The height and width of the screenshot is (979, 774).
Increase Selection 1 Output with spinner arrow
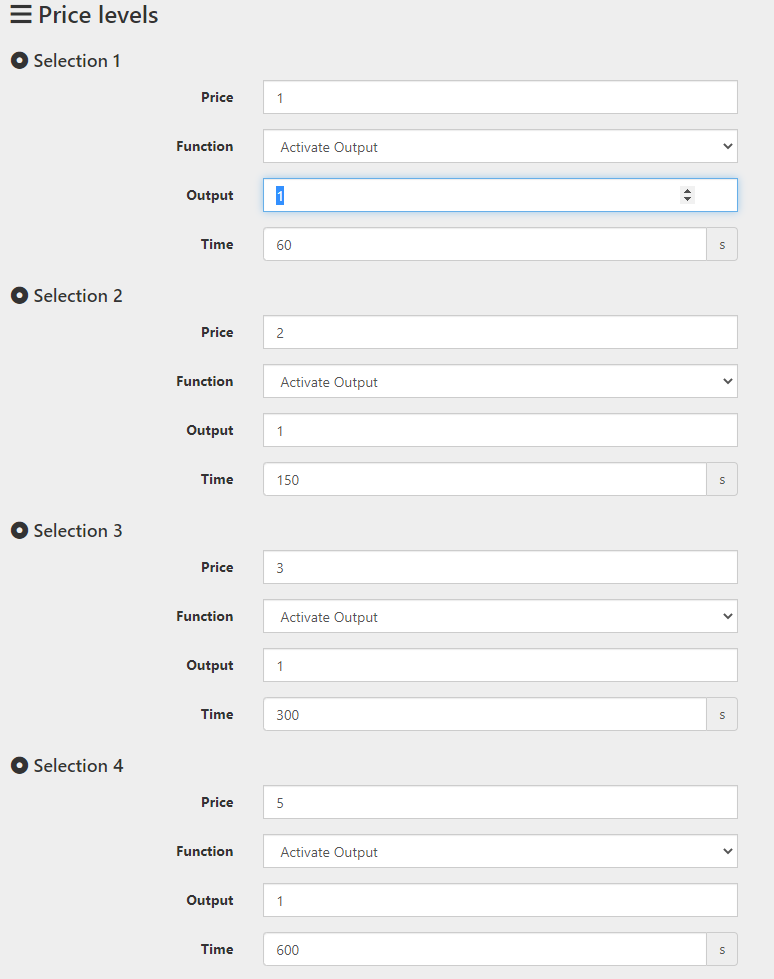[687, 191]
